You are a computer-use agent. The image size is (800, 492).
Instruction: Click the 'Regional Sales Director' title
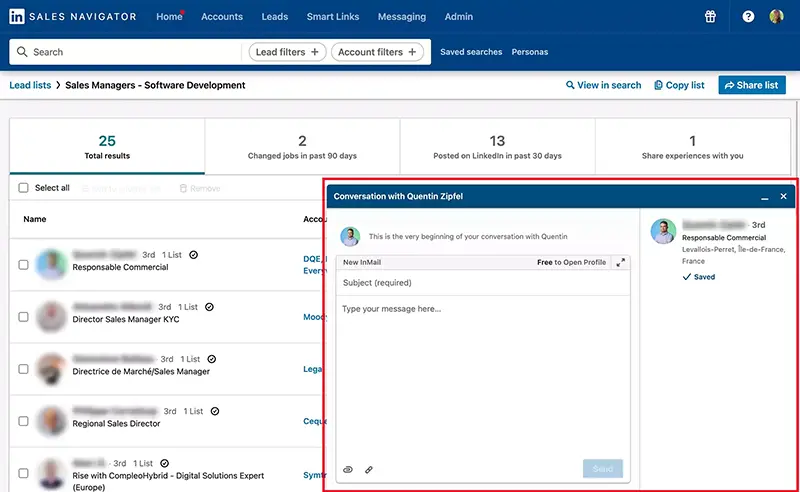(116, 423)
